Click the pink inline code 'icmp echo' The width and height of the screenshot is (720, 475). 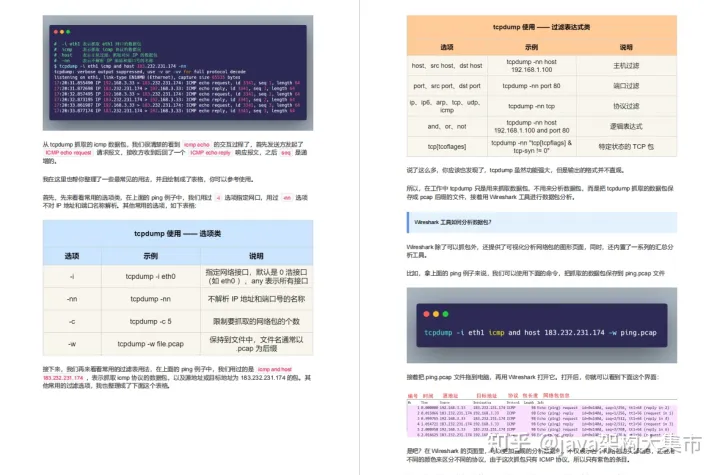coord(197,145)
